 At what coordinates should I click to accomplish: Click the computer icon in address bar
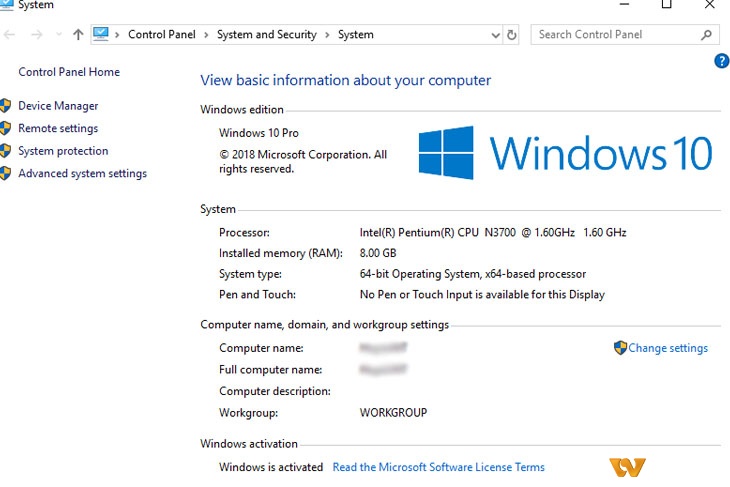click(101, 34)
